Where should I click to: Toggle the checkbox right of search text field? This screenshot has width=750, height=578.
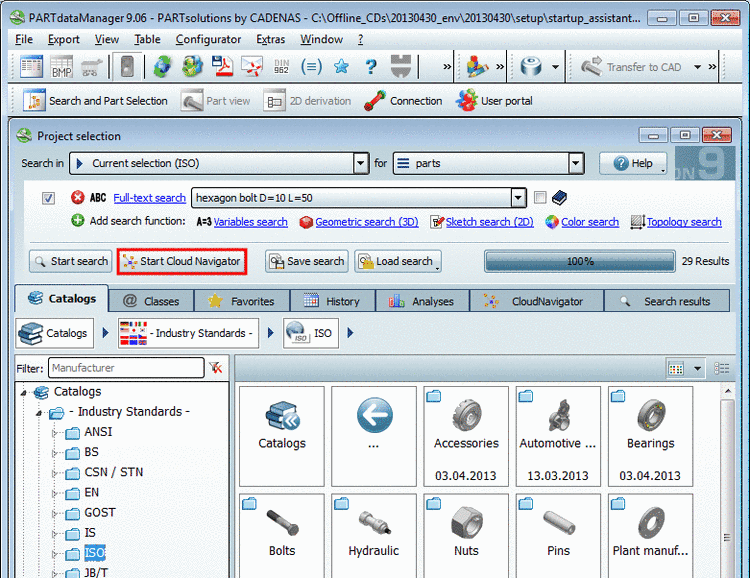(540, 197)
